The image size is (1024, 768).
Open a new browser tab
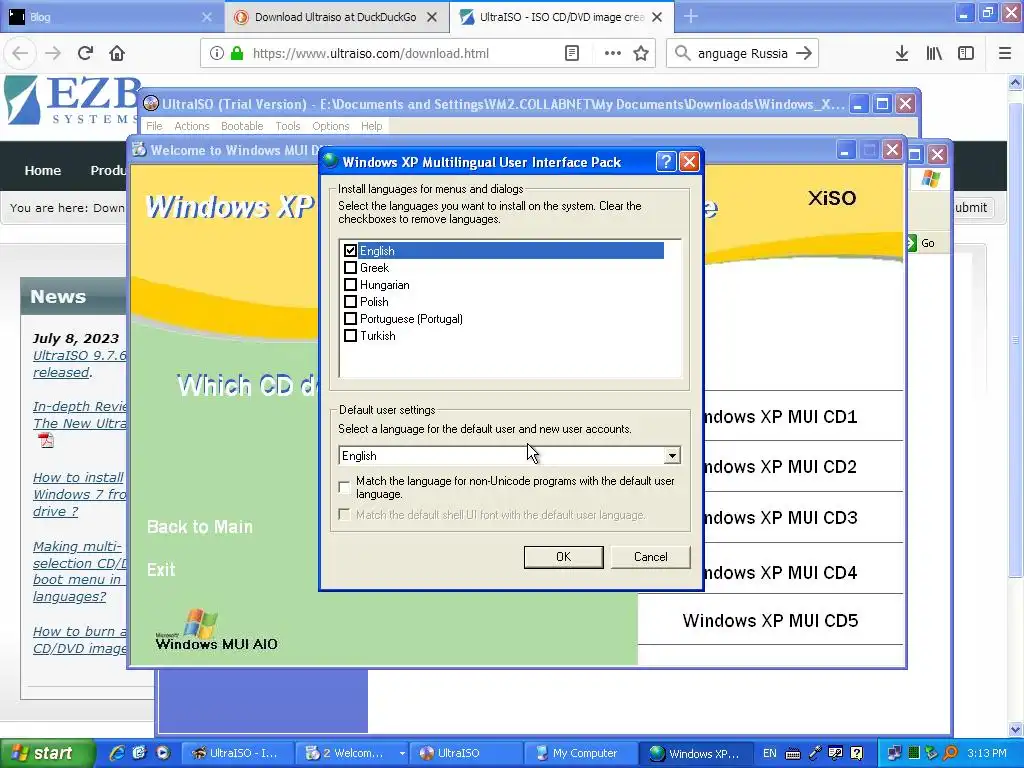(691, 17)
